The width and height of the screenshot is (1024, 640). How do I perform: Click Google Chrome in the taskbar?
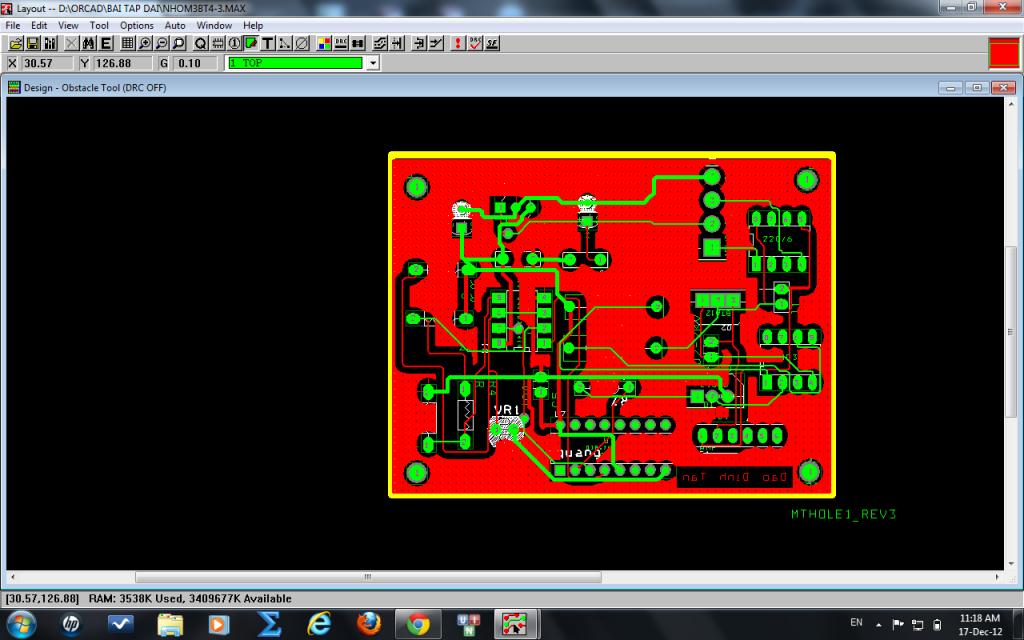[x=418, y=624]
